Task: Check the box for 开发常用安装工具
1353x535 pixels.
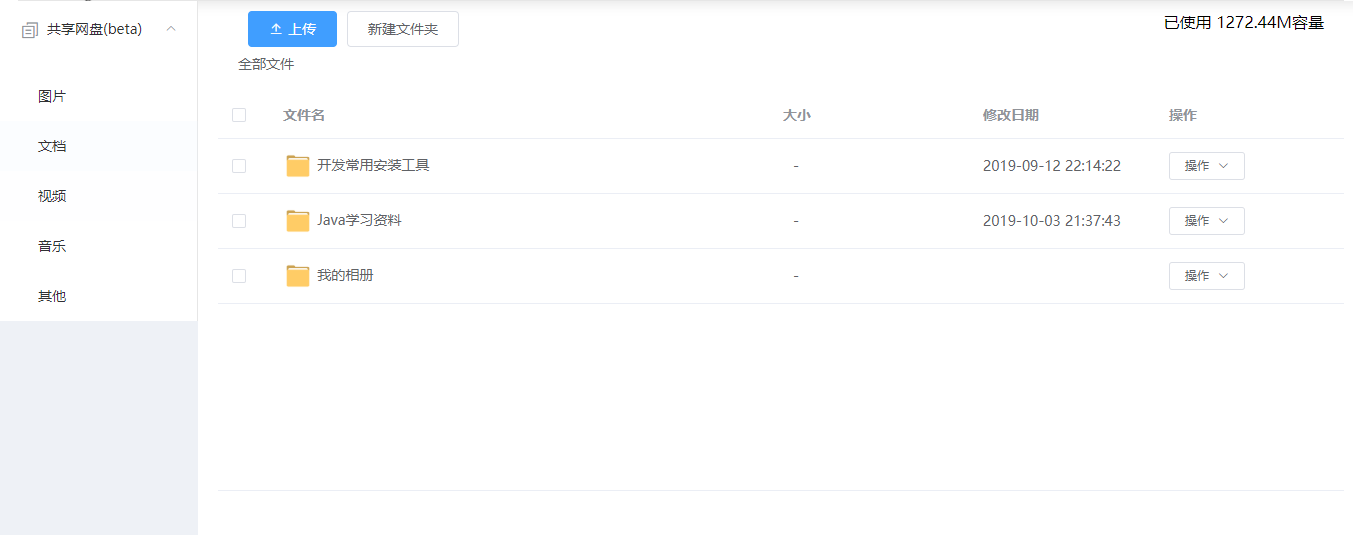Action: (x=239, y=166)
